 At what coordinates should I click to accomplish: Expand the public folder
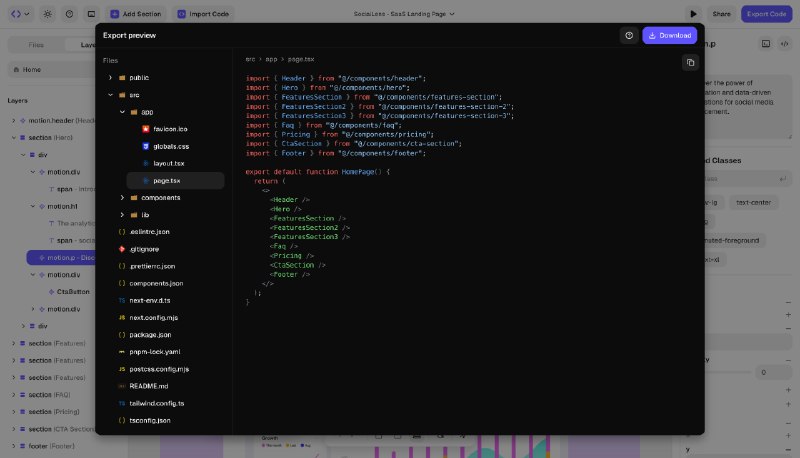[x=110, y=78]
